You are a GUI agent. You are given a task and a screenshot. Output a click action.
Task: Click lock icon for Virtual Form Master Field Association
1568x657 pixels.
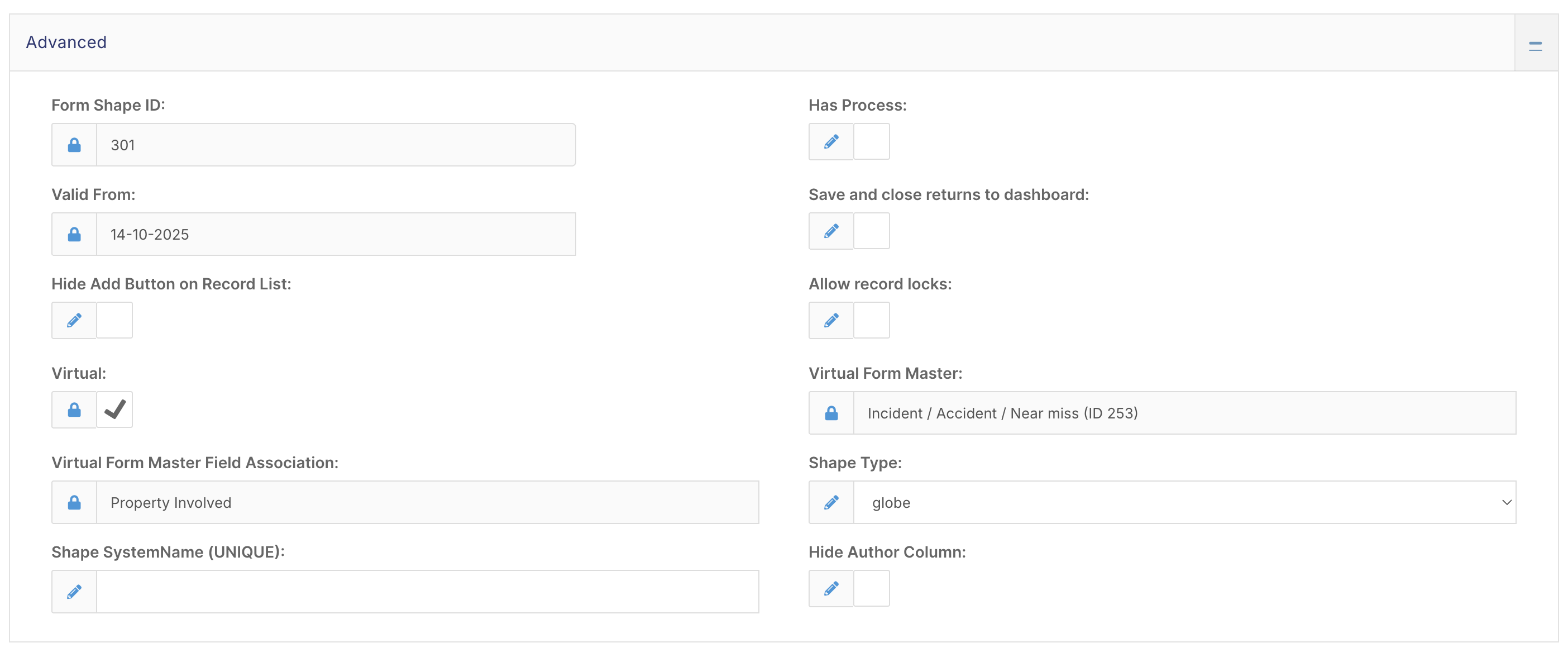pyautogui.click(x=74, y=502)
